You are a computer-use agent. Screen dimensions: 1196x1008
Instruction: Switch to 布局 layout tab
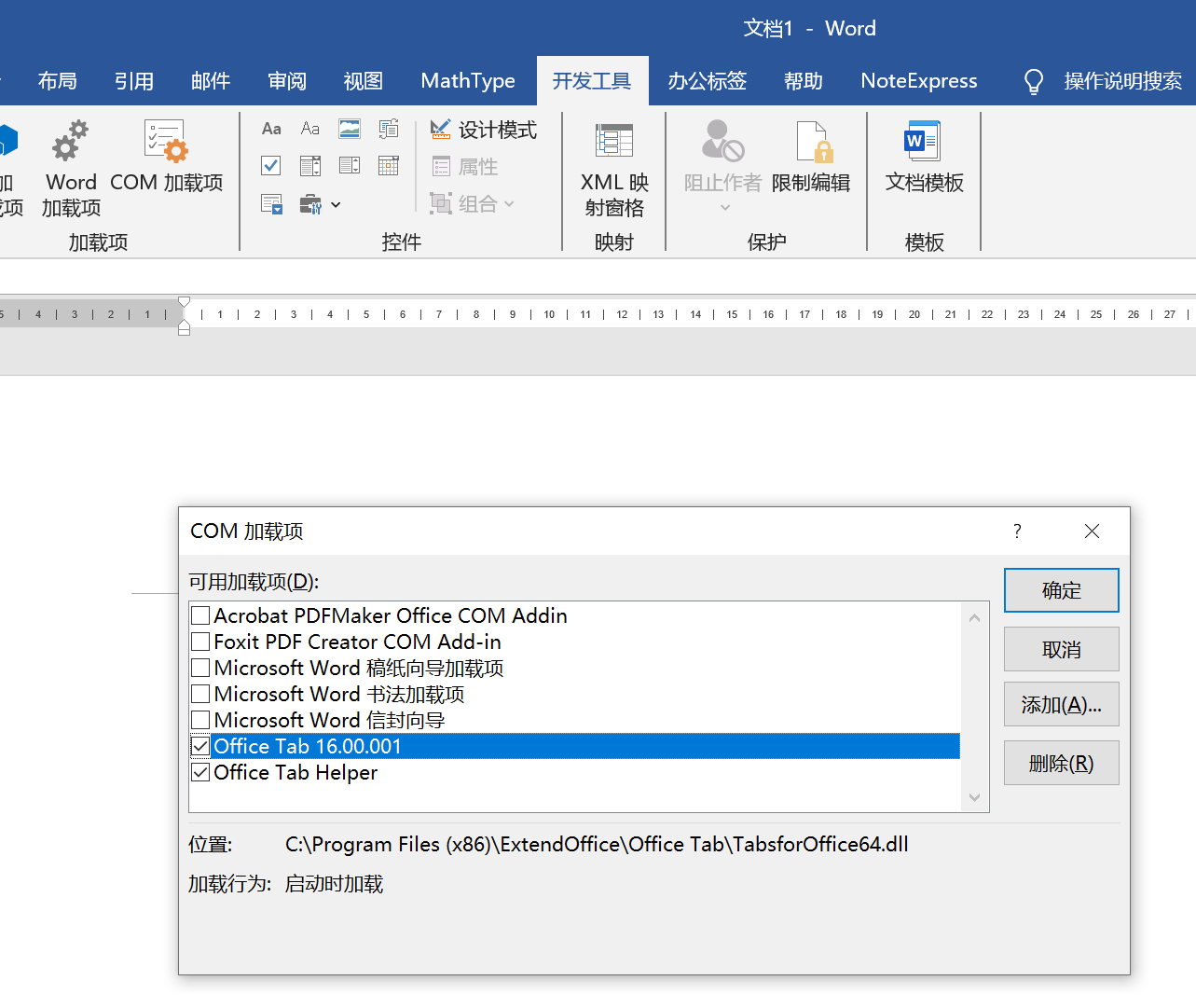tap(58, 81)
